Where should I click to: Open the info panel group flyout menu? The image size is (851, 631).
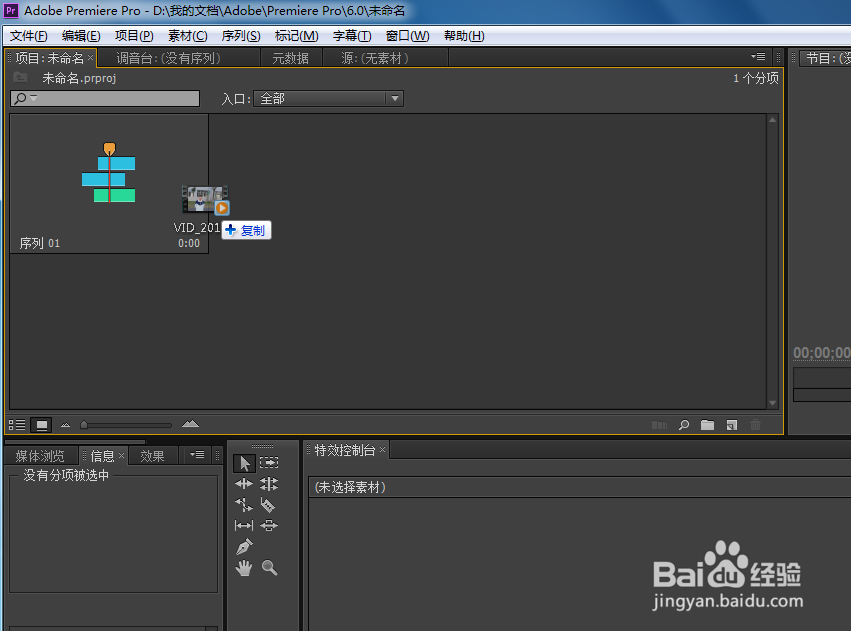197,455
